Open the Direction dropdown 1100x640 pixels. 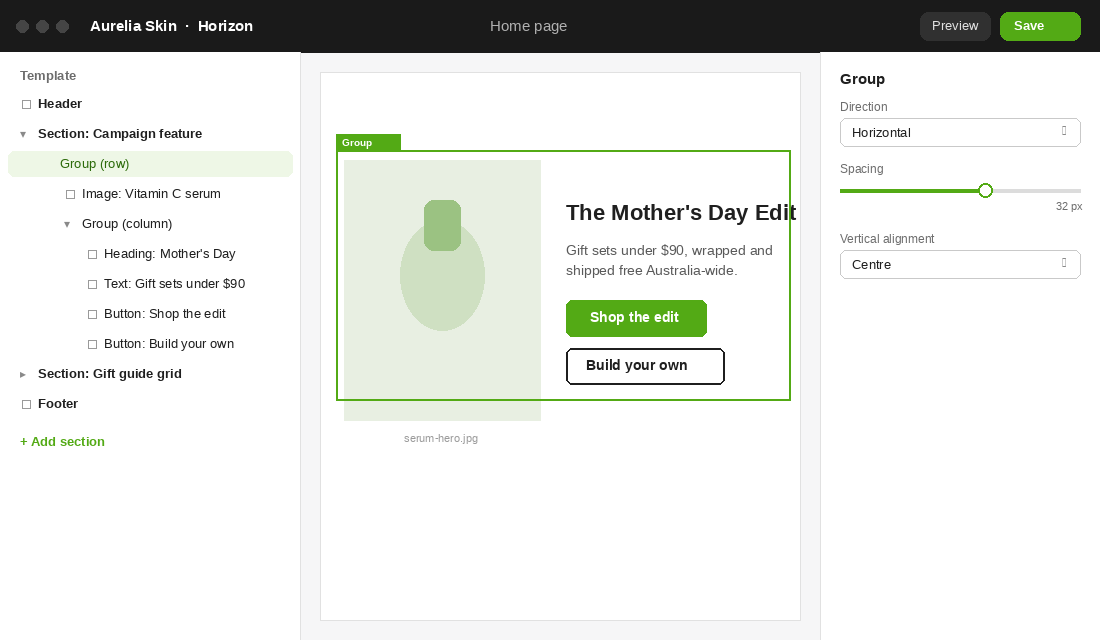[960, 133]
